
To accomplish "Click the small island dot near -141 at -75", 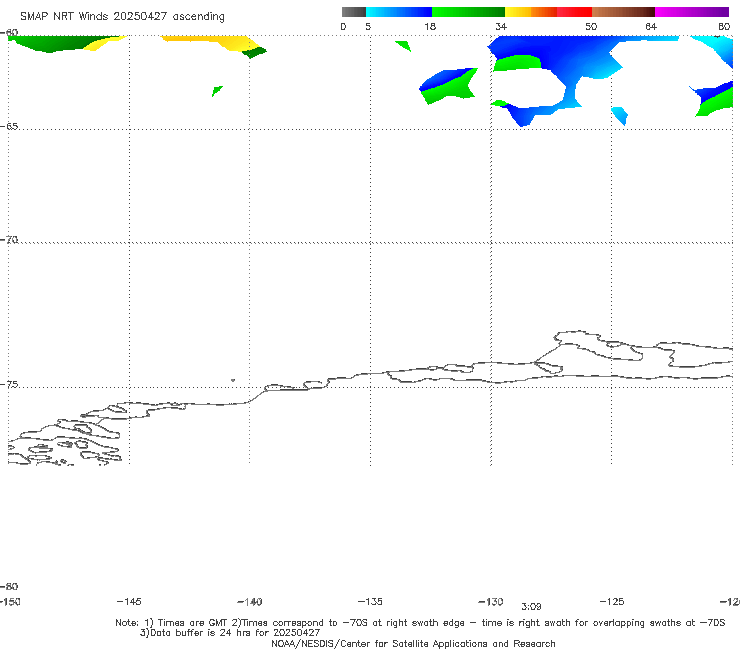I will [x=233, y=380].
